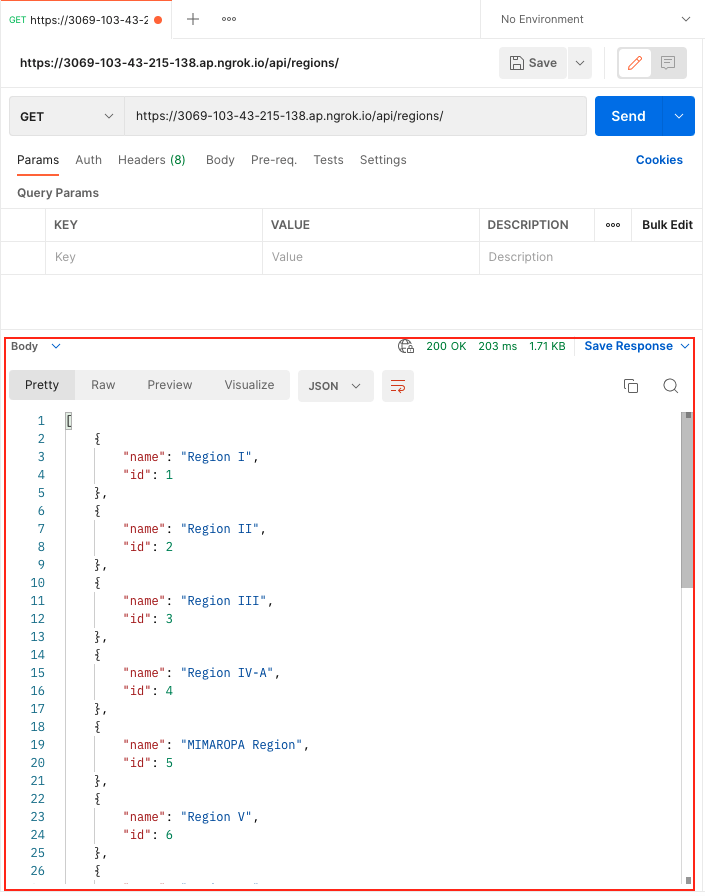705x896 pixels.
Task: Open column options dots in params table
Action: pyautogui.click(x=613, y=225)
